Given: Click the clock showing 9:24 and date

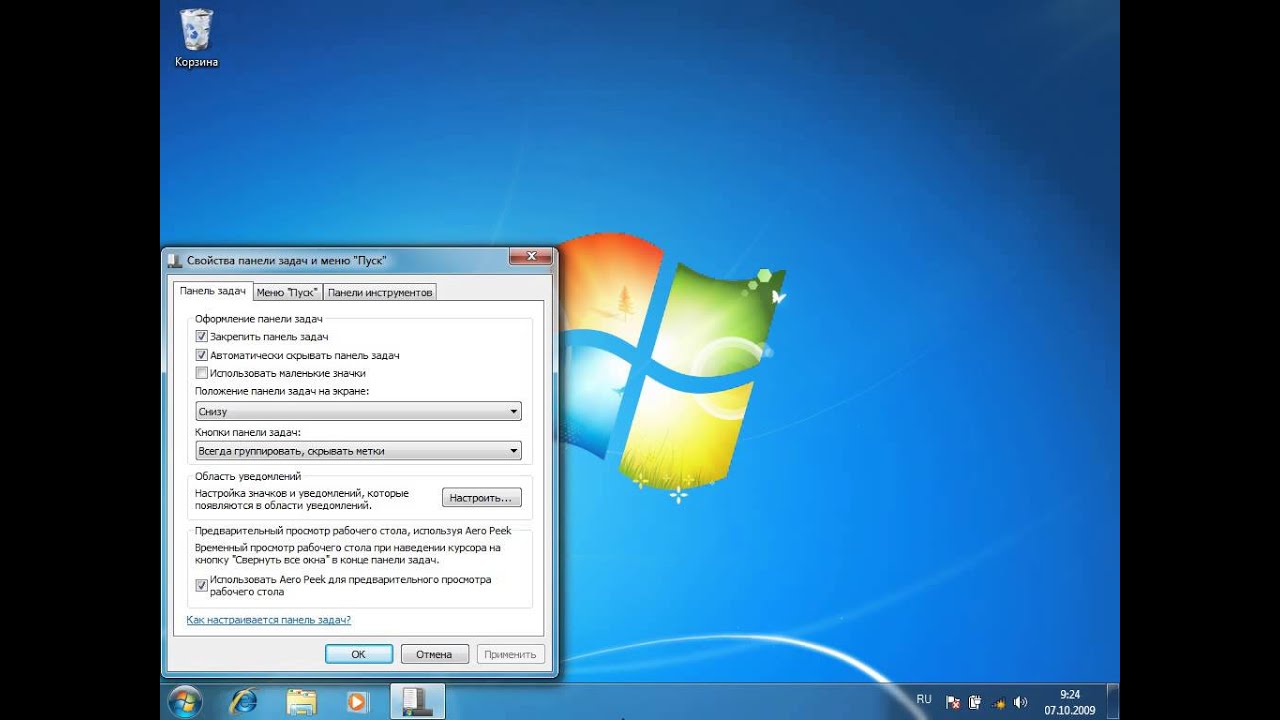Looking at the screenshot, I should tap(1070, 702).
